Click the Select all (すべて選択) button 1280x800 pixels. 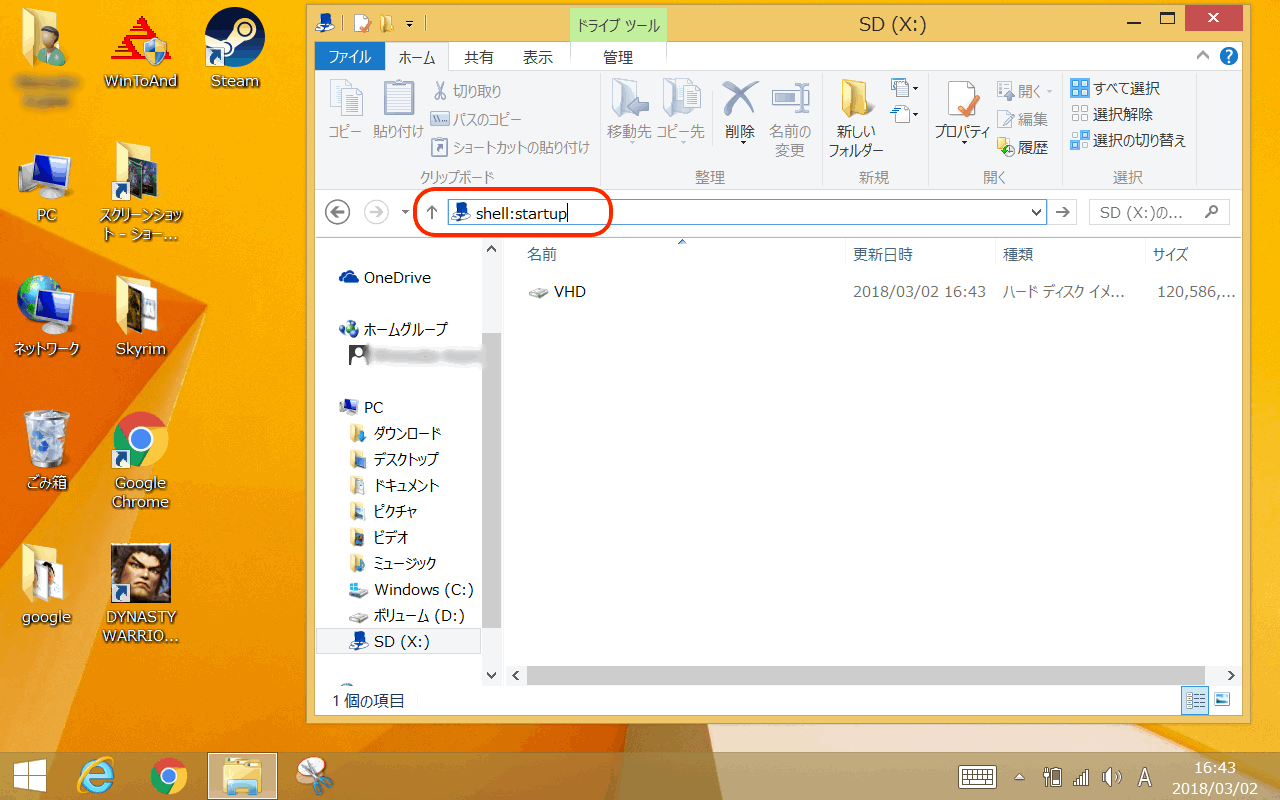[x=1115, y=89]
